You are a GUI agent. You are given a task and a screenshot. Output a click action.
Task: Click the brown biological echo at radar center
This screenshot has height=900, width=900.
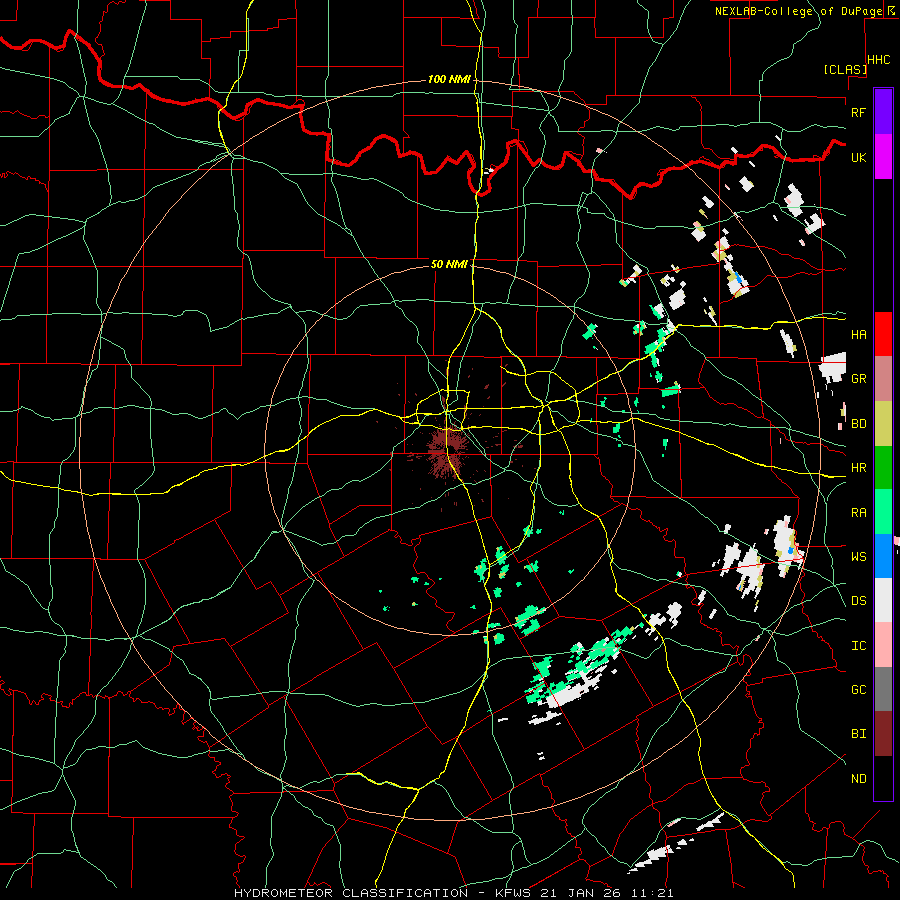446,449
